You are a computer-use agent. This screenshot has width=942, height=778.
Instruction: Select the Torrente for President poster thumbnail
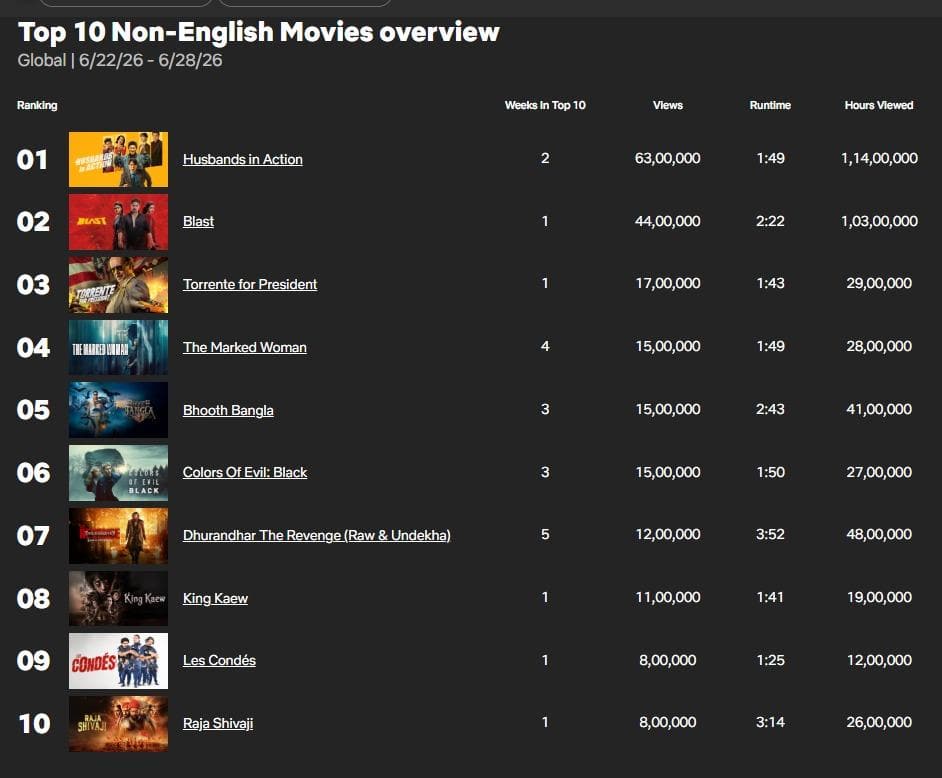pyautogui.click(x=118, y=285)
